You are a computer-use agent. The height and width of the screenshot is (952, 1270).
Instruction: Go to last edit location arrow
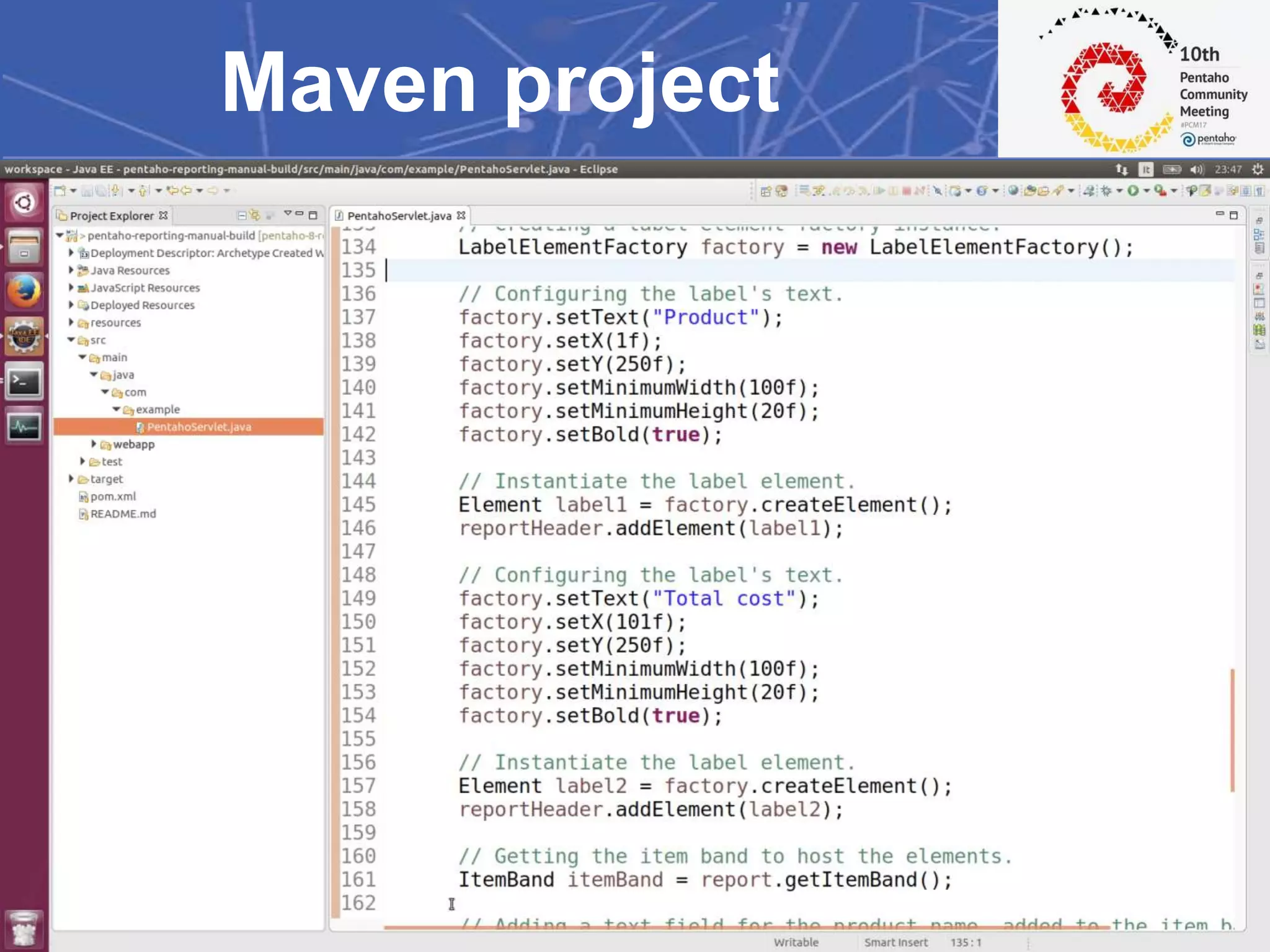pos(172,190)
